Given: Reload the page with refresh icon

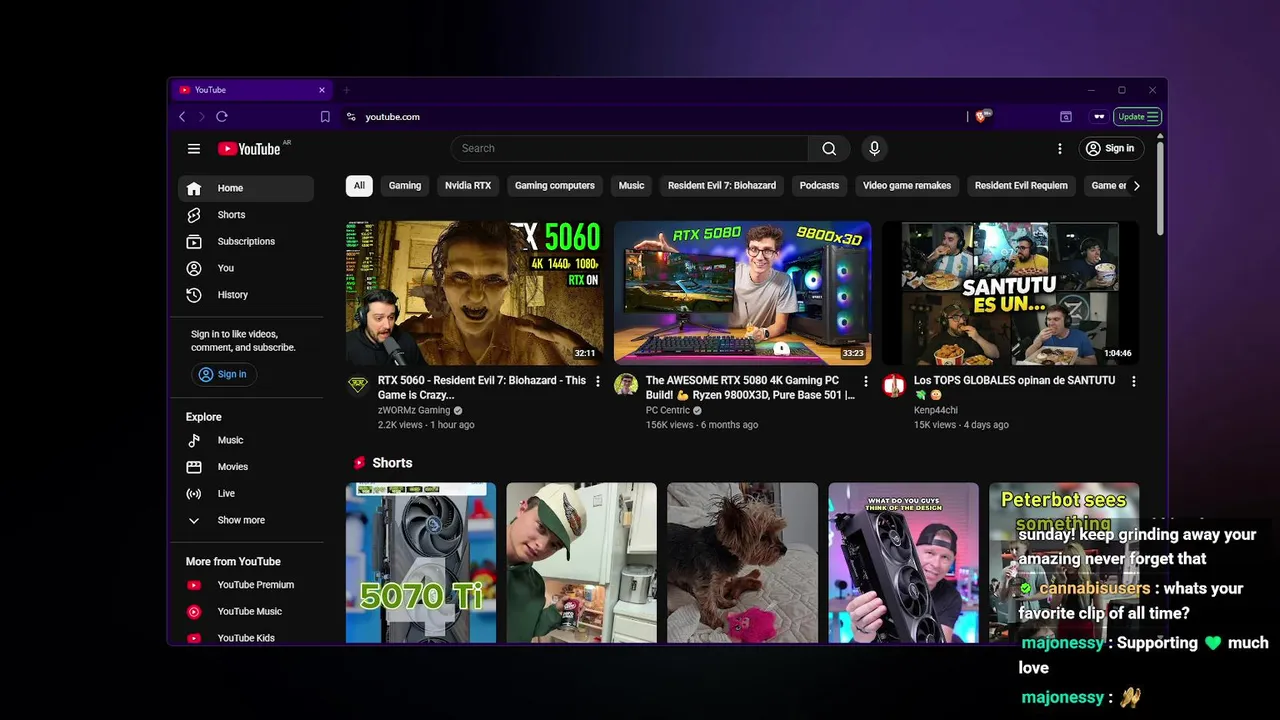Looking at the screenshot, I should coord(222,117).
